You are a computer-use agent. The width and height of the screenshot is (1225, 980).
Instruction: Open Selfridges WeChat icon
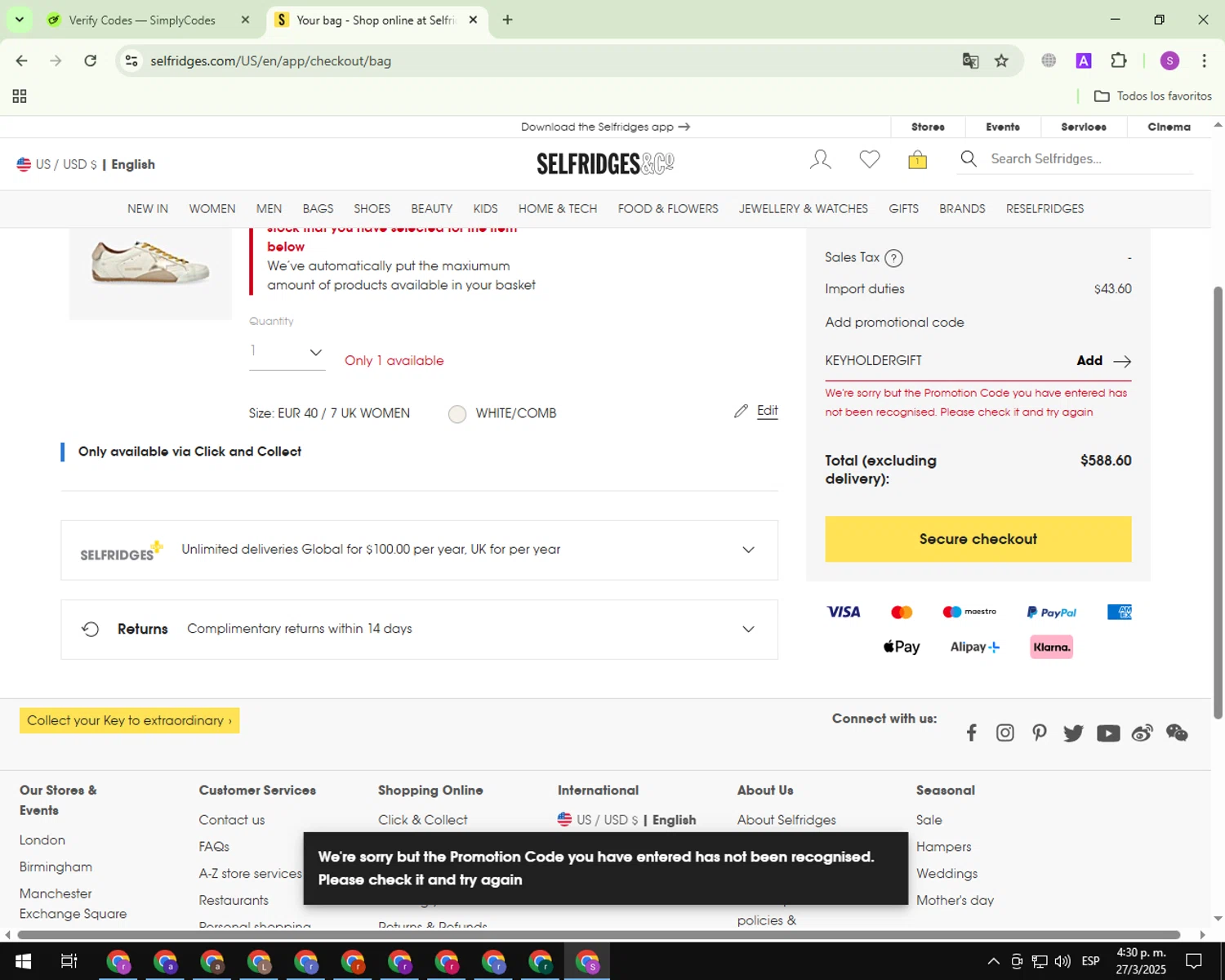click(1177, 733)
